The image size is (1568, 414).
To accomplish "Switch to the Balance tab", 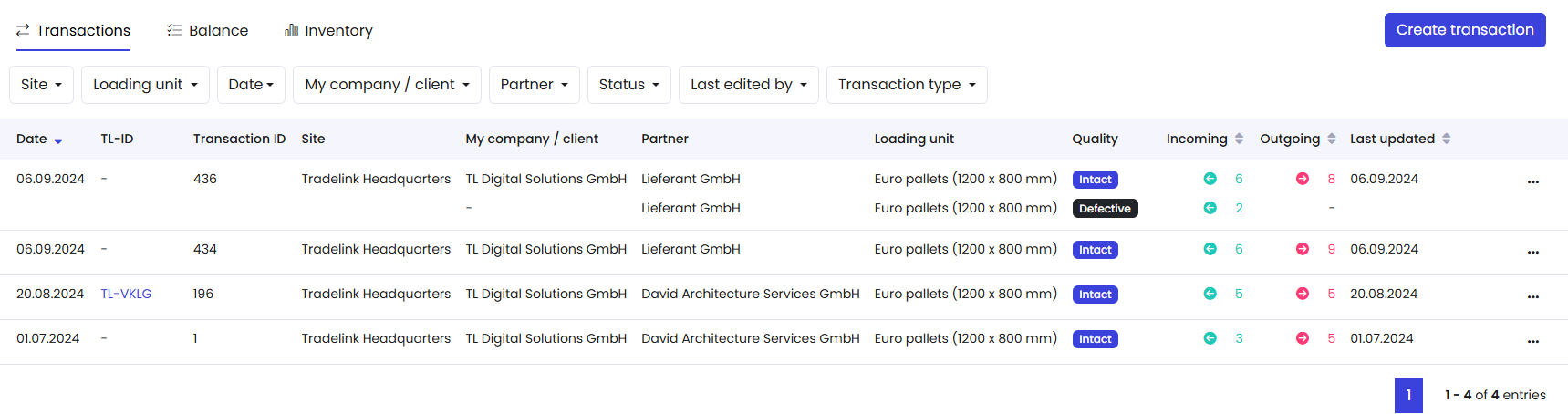I will [208, 31].
